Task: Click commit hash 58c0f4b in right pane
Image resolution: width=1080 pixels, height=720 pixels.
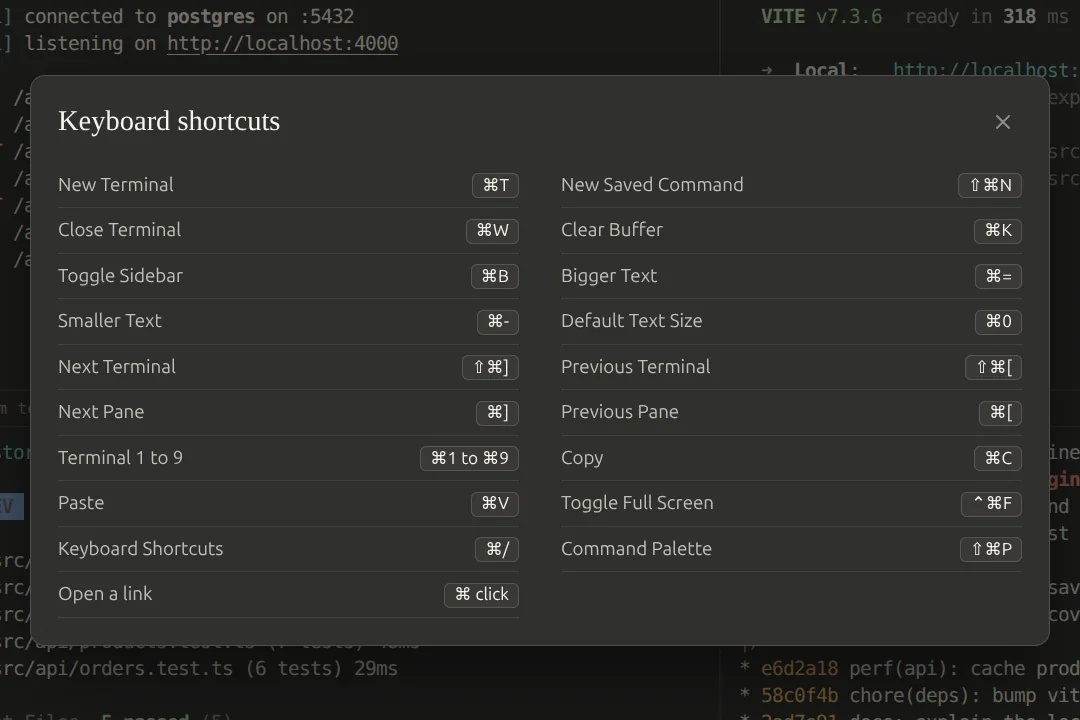Action: 799,695
